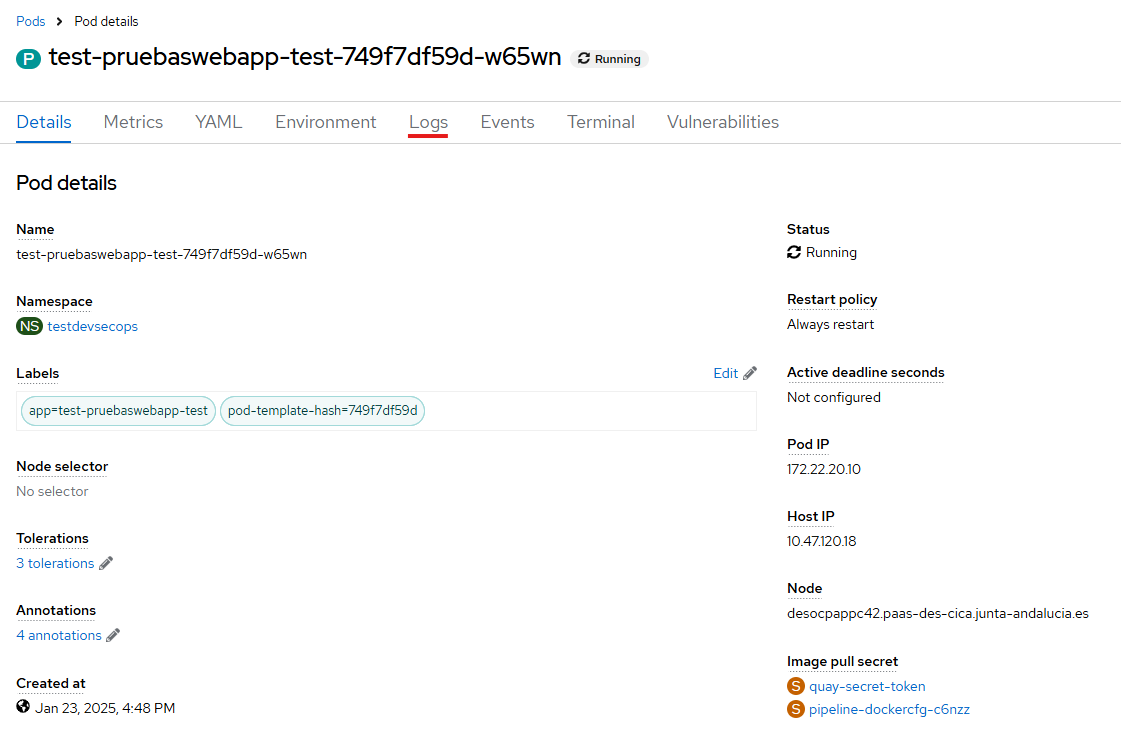Switch to the Metrics tab
Screen dimensions: 1121x737
(133, 122)
